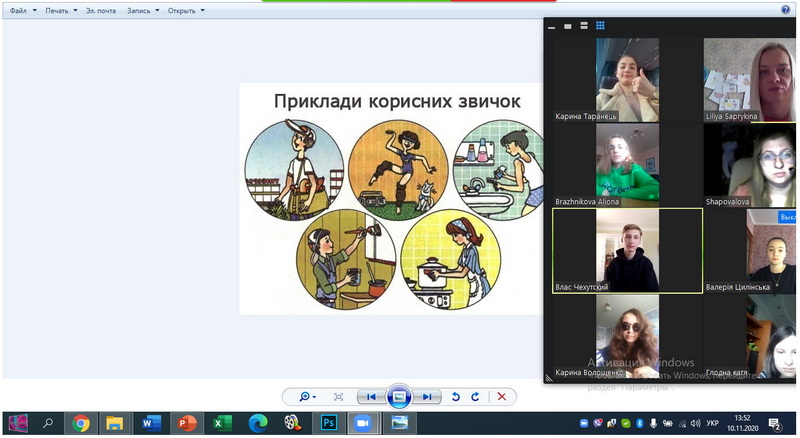Open Movie Maker from taskbar
Screen dimensions: 800x438
click(292, 423)
